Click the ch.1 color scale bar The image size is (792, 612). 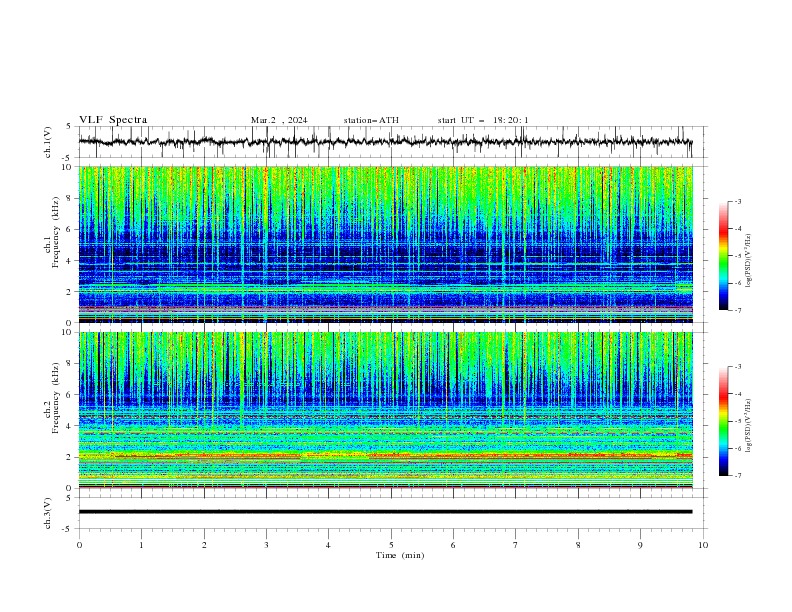tap(723, 256)
